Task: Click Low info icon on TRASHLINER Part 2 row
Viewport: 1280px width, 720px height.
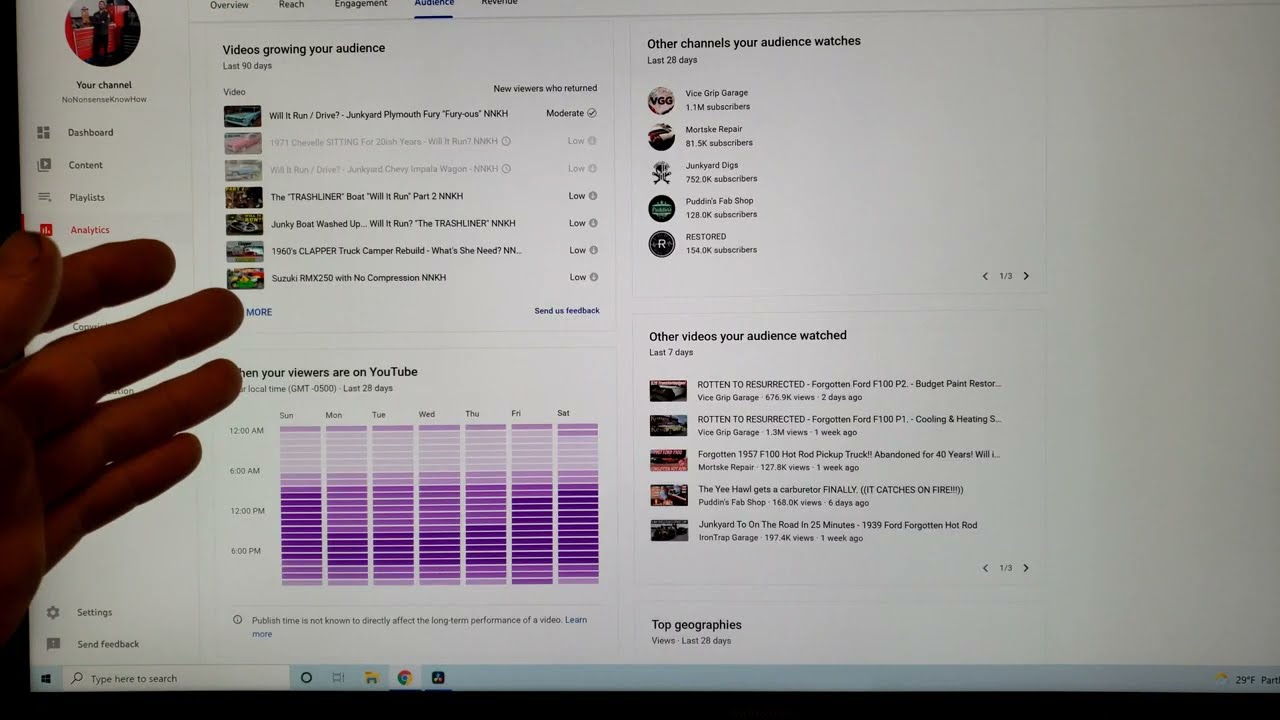Action: (593, 196)
